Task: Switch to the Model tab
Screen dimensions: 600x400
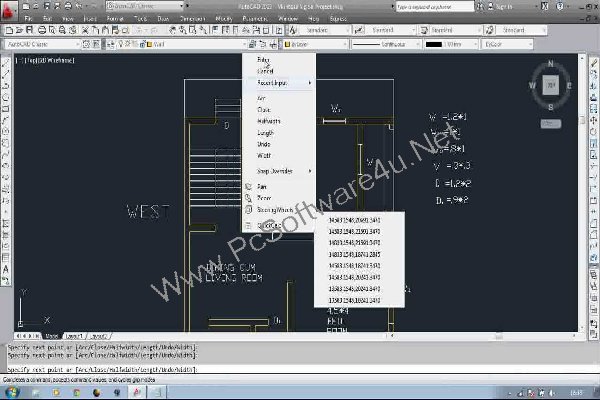Action: tap(52, 336)
